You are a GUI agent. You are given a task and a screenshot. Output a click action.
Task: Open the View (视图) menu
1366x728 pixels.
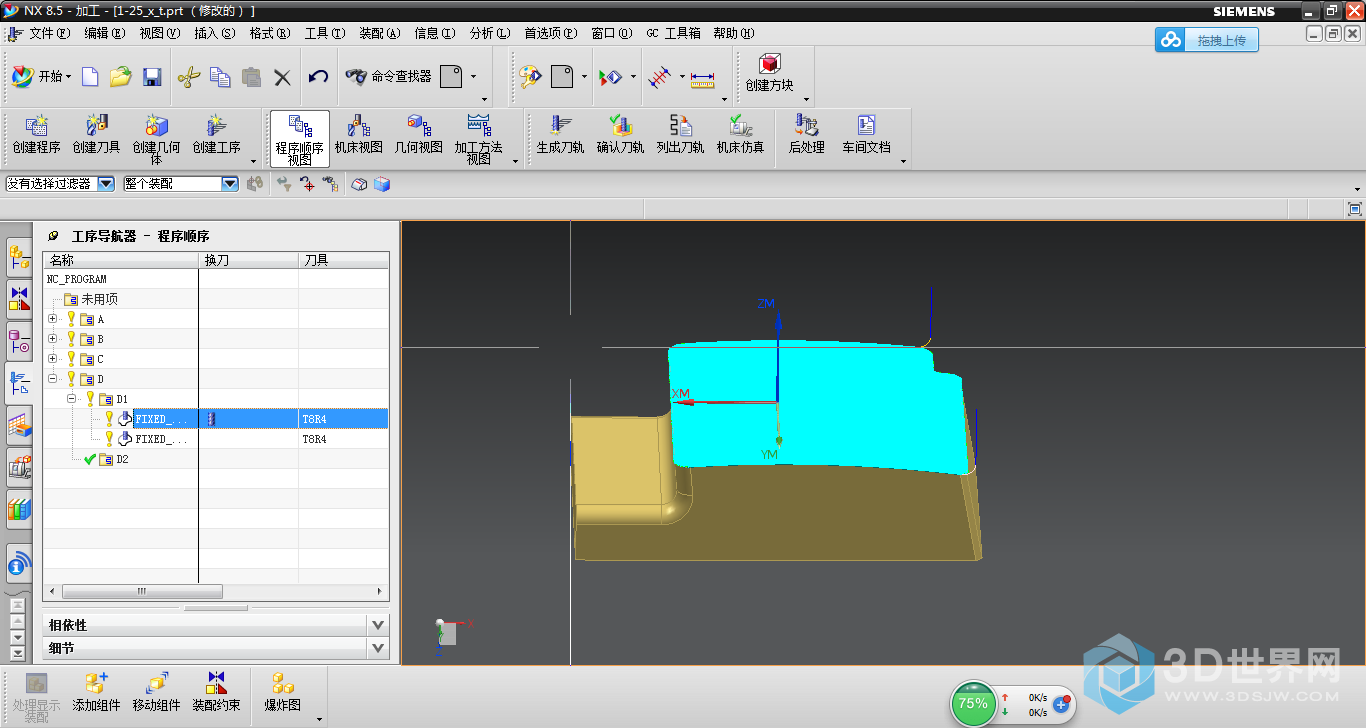[x=159, y=33]
